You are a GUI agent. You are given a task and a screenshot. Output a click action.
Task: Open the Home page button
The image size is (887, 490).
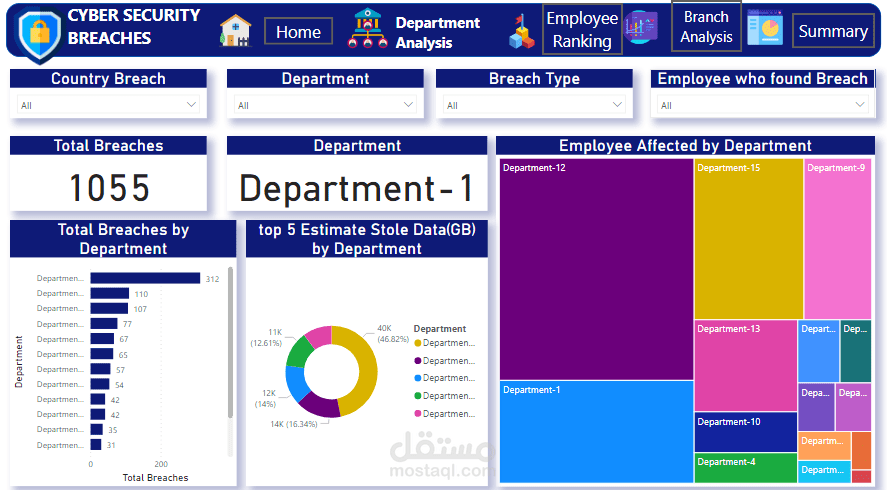pos(299,32)
